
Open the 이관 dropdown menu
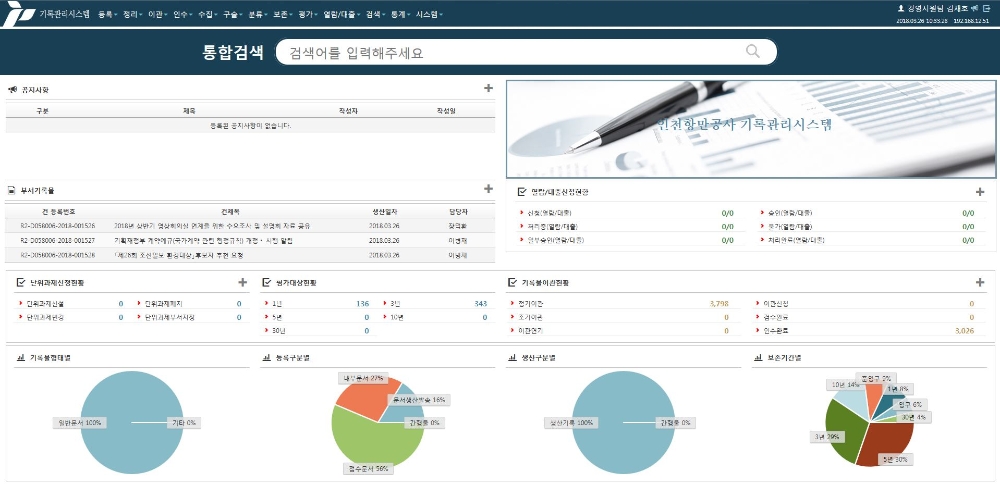tap(158, 14)
